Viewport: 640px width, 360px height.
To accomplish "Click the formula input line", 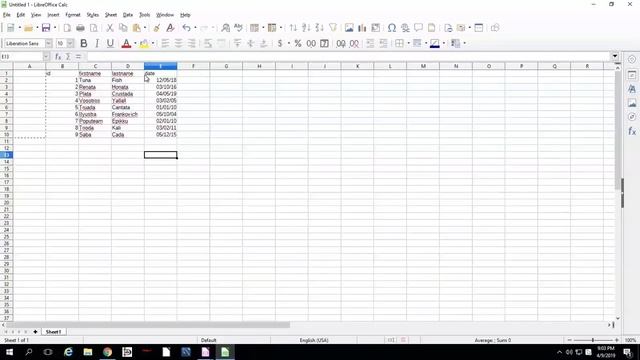I will click(x=348, y=56).
